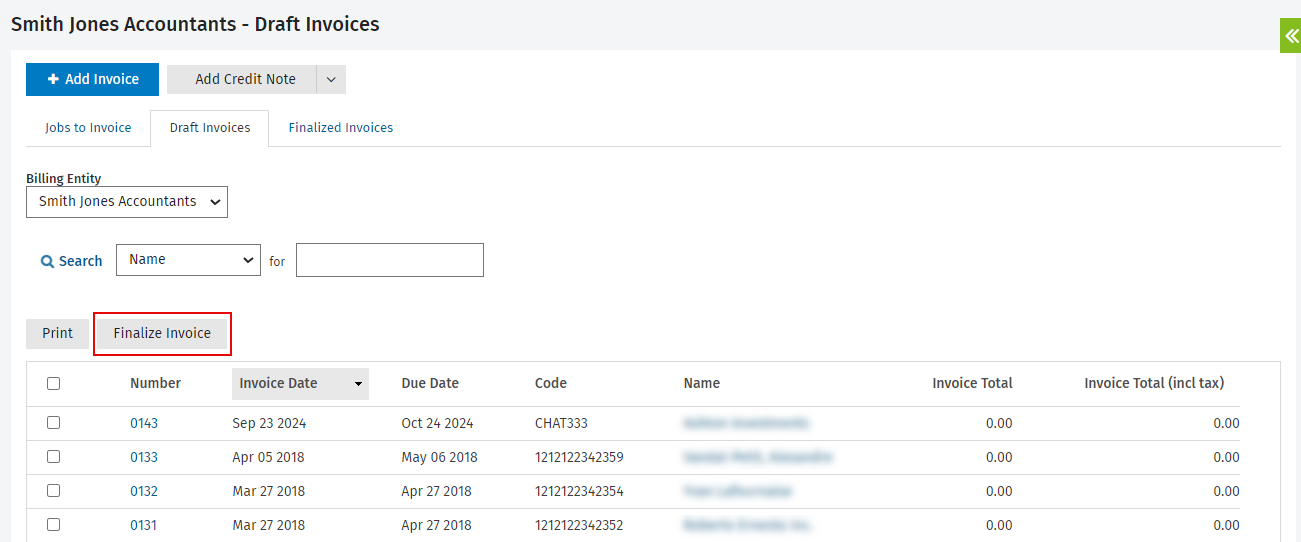Click the Oct 24 2024 due date cell
Viewport: 1301px width, 542px height.
click(x=437, y=423)
